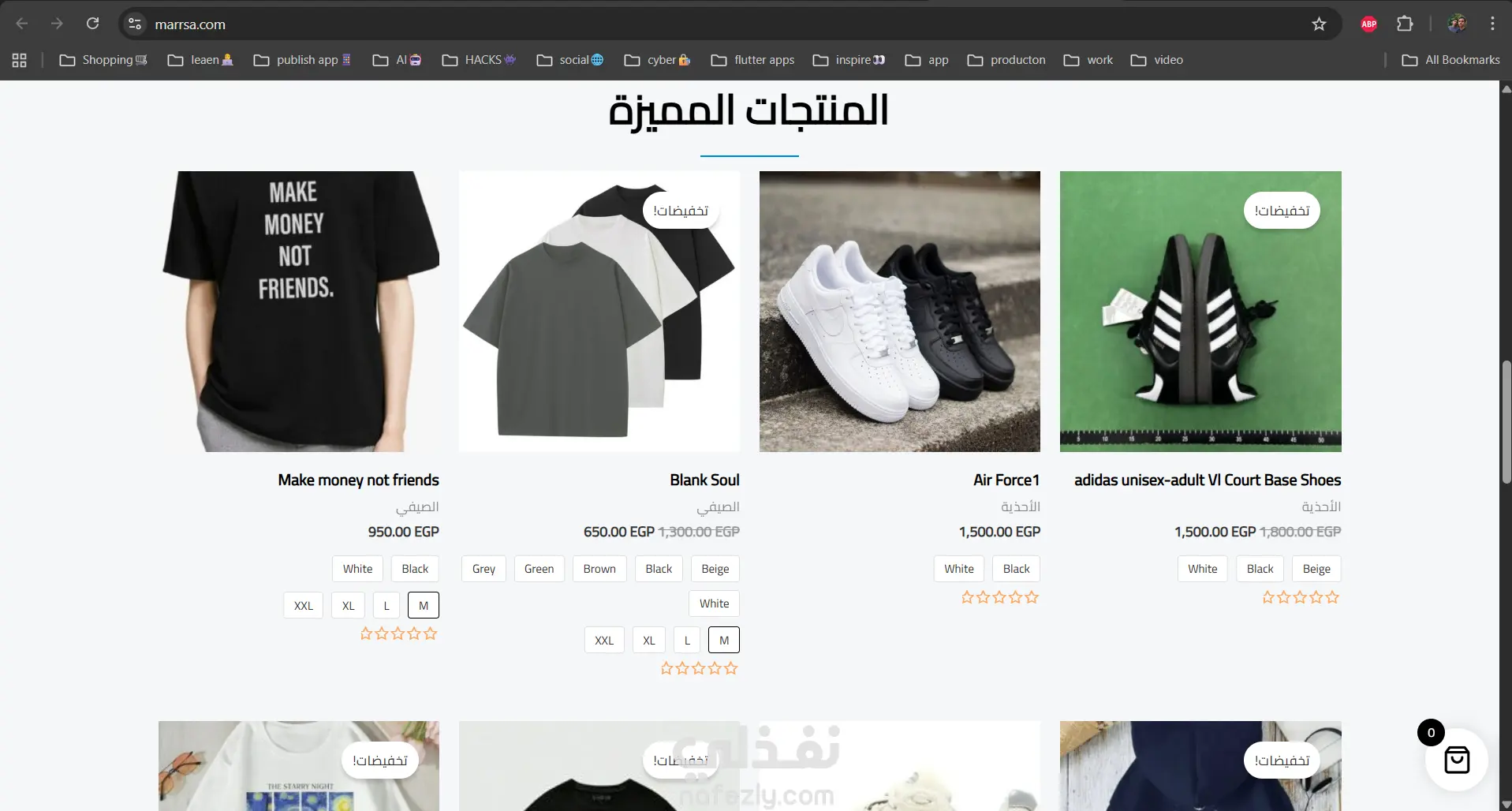Click the star rating under adidas shoes

click(1301, 597)
